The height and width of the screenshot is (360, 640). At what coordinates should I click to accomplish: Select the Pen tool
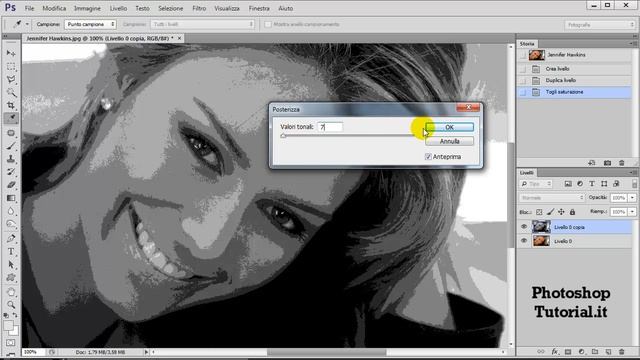pos(11,238)
